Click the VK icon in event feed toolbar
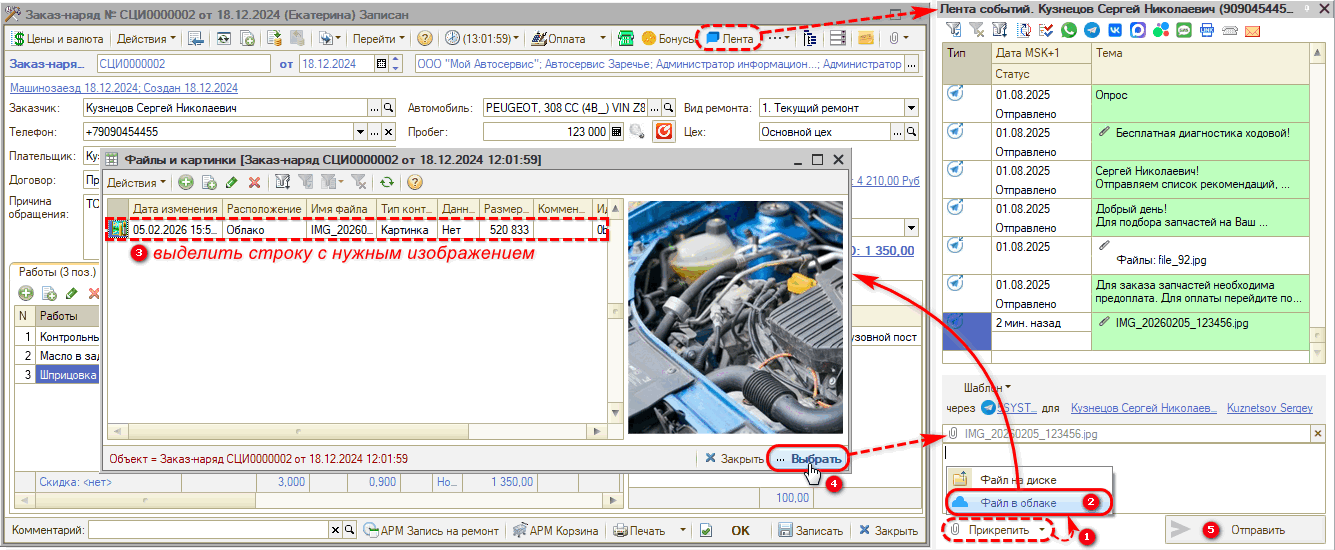The height and width of the screenshot is (550, 1335). 1114,31
